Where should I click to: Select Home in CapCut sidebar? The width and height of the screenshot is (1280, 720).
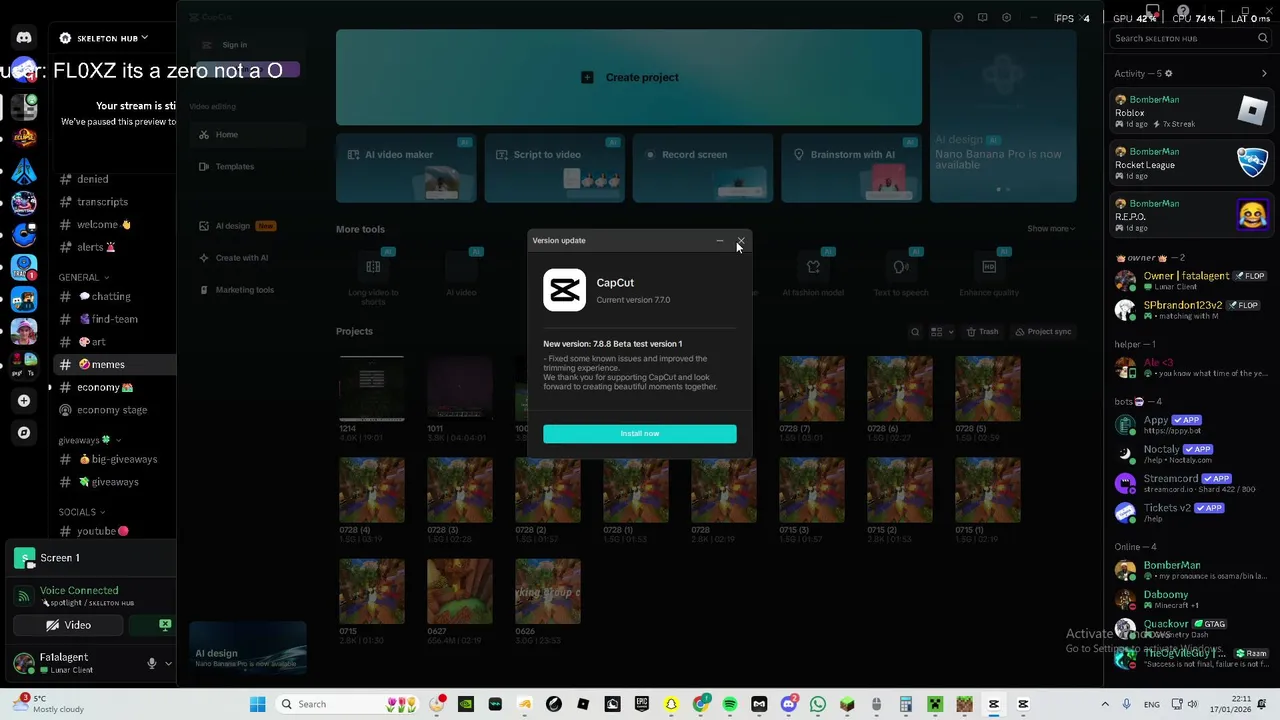247,135
